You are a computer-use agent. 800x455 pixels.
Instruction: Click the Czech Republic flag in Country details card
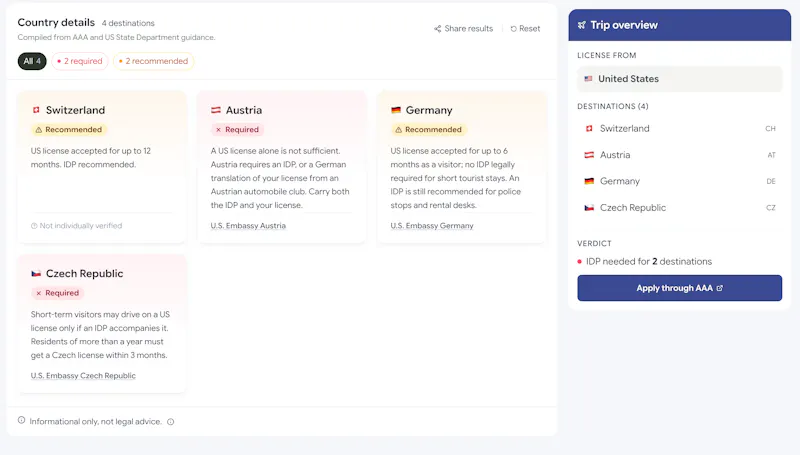click(x=36, y=273)
